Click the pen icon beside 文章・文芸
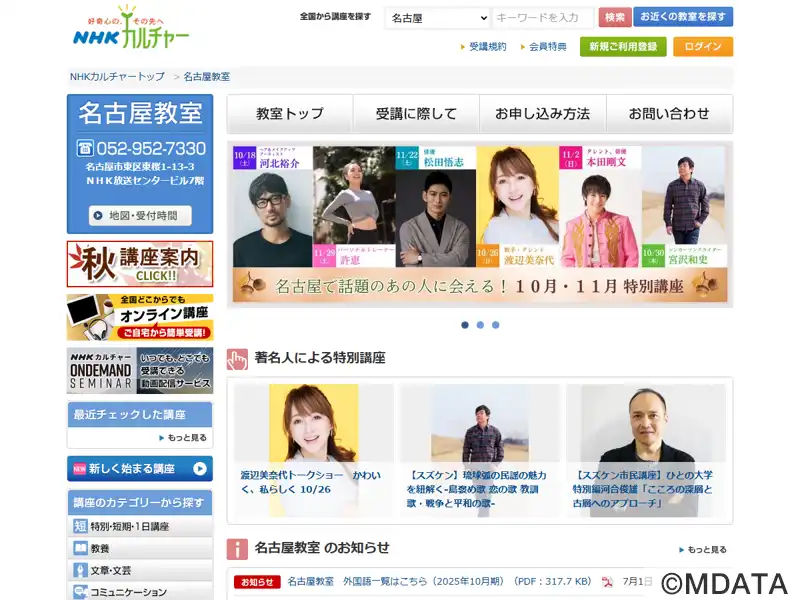Screen dimensions: 800x600 80,570
